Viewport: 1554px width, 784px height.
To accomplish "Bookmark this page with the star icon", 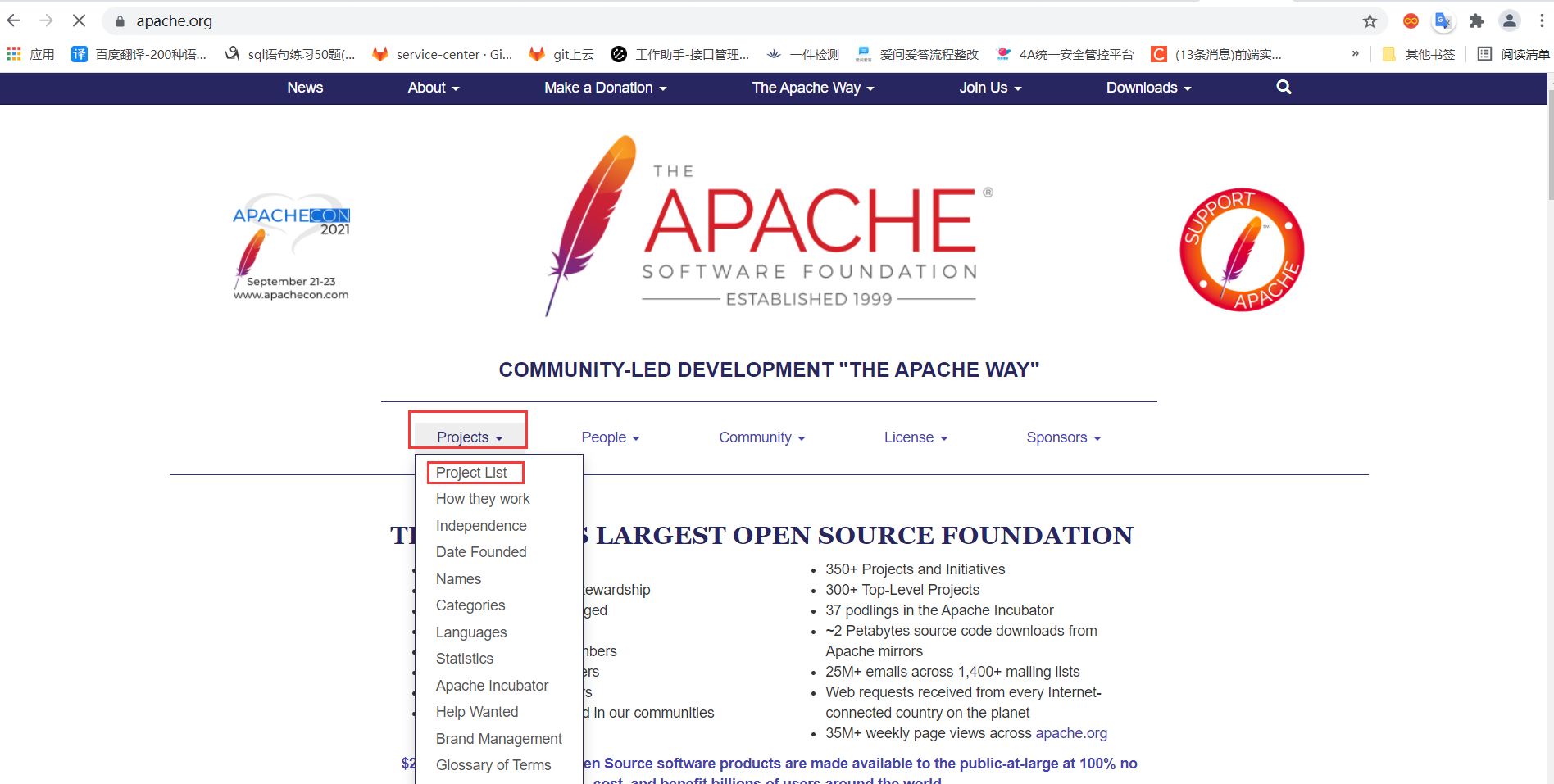I will click(x=1370, y=21).
